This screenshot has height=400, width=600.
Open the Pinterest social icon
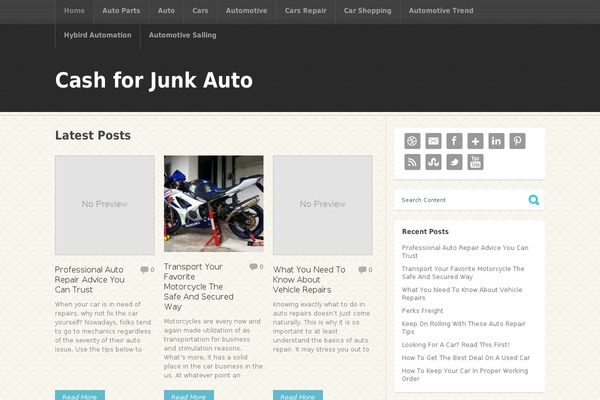point(517,141)
